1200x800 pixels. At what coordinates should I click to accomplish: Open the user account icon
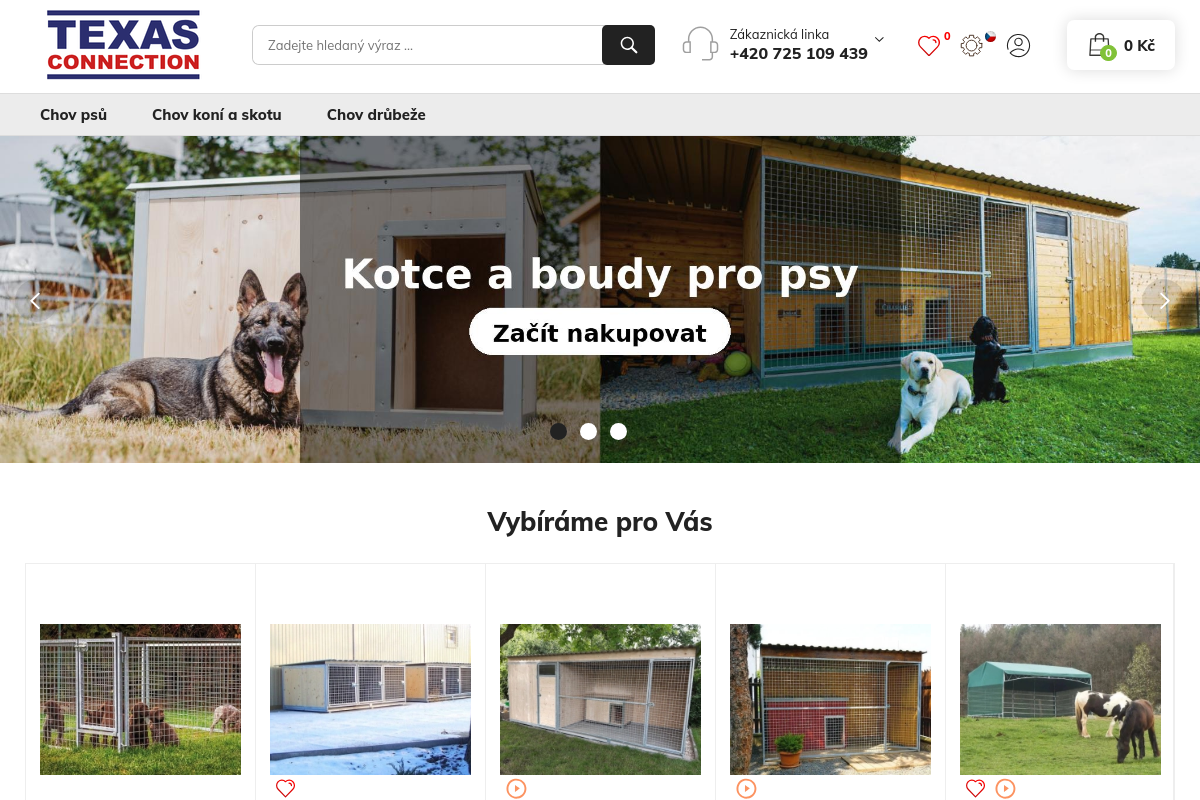click(x=1018, y=45)
